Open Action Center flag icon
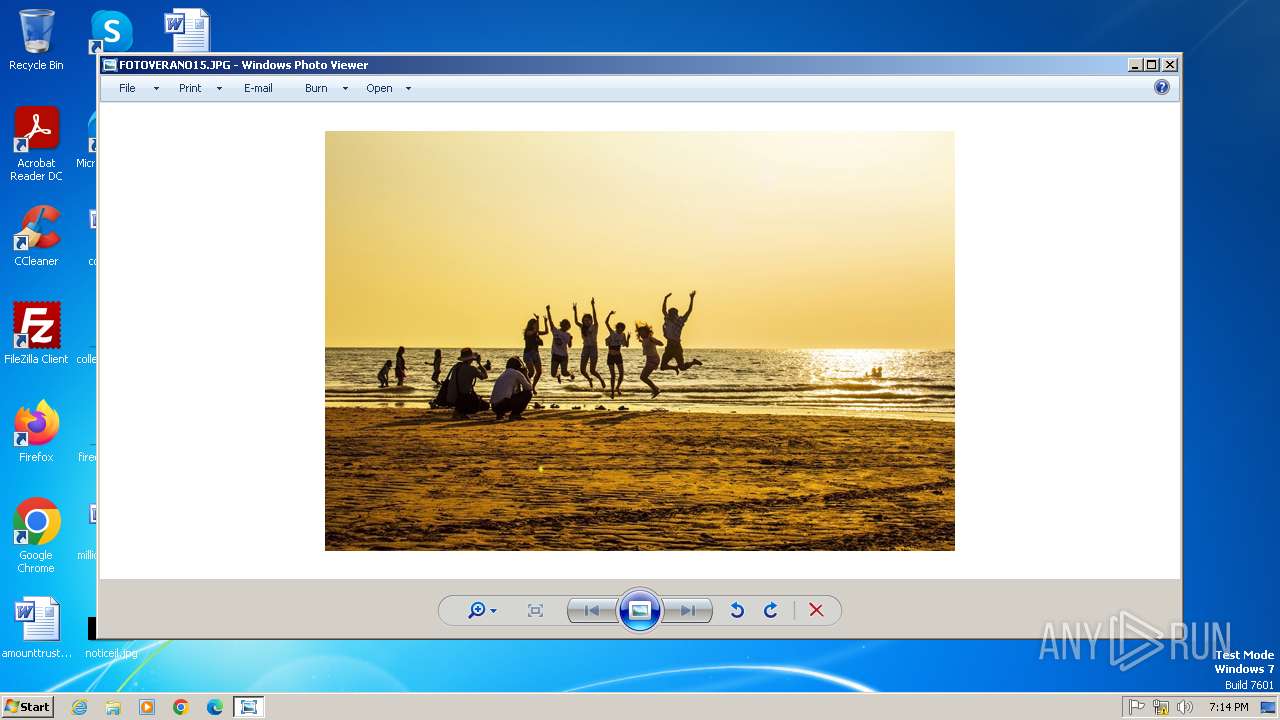This screenshot has height=720, width=1280. [x=1137, y=707]
